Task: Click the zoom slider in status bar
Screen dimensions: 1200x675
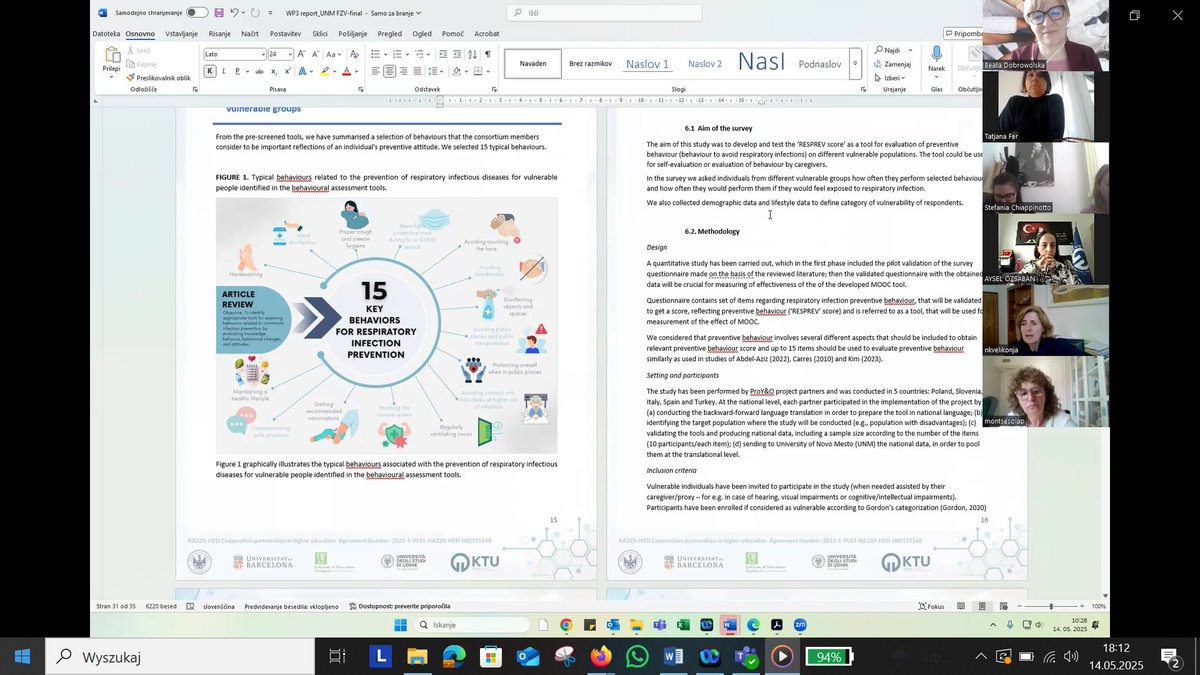Action: coord(1050,606)
